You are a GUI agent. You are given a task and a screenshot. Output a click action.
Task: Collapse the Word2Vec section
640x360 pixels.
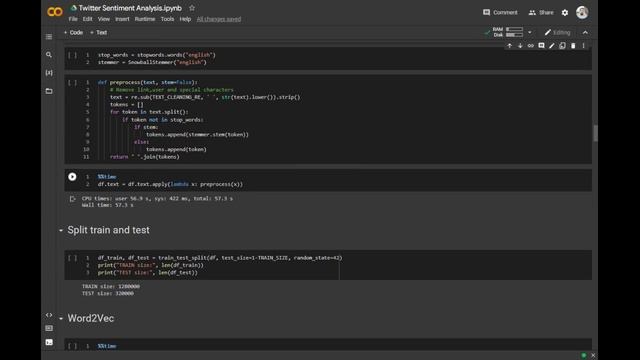tap(61, 319)
